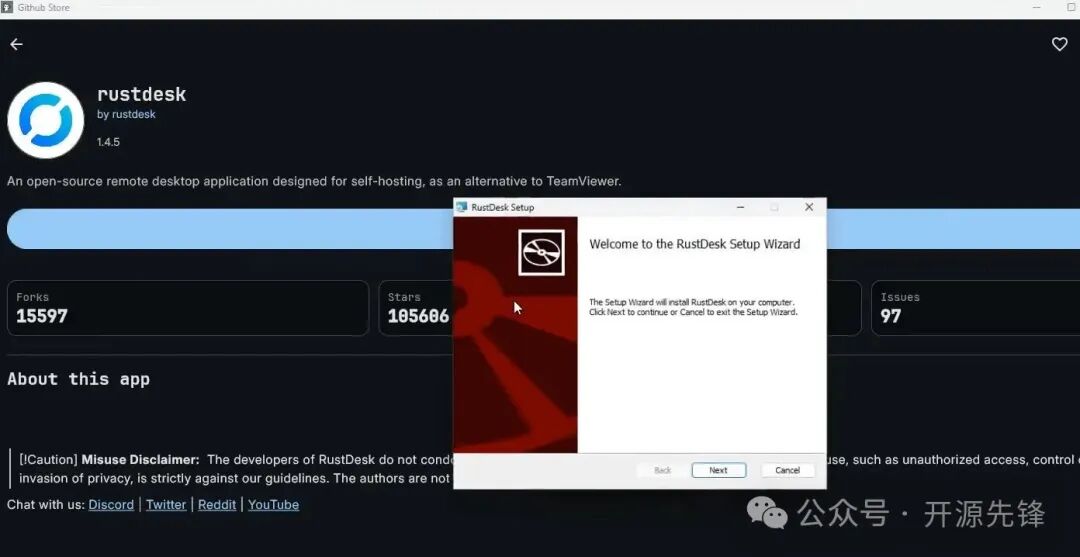The height and width of the screenshot is (557, 1080).
Task: Open the YouTube link
Action: [273, 505]
